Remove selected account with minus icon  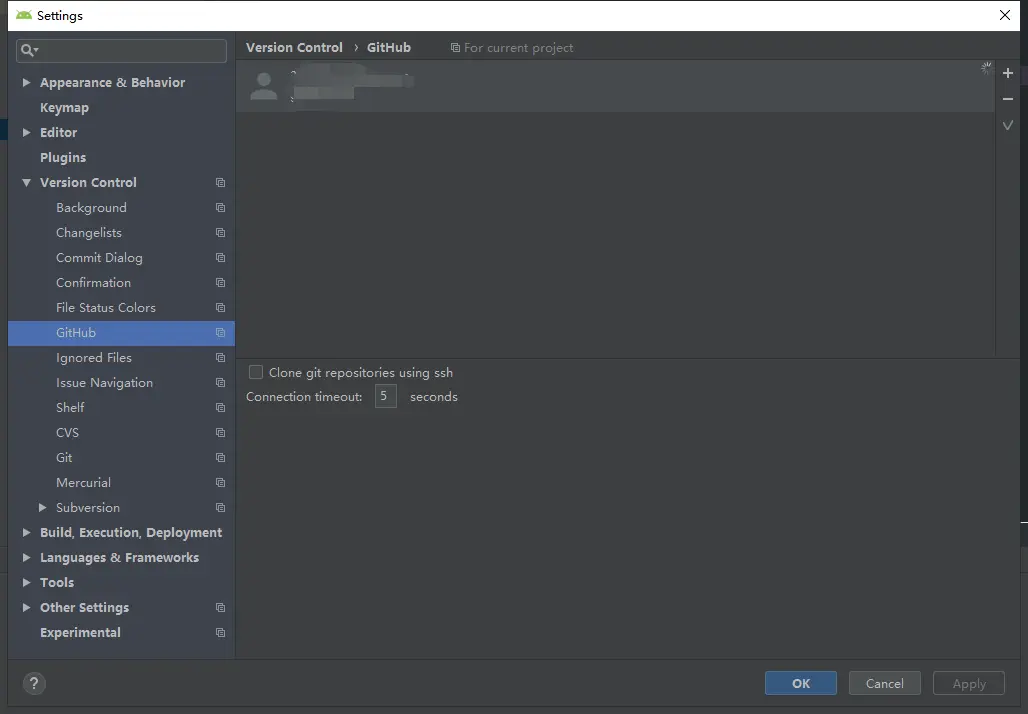coord(1008,99)
